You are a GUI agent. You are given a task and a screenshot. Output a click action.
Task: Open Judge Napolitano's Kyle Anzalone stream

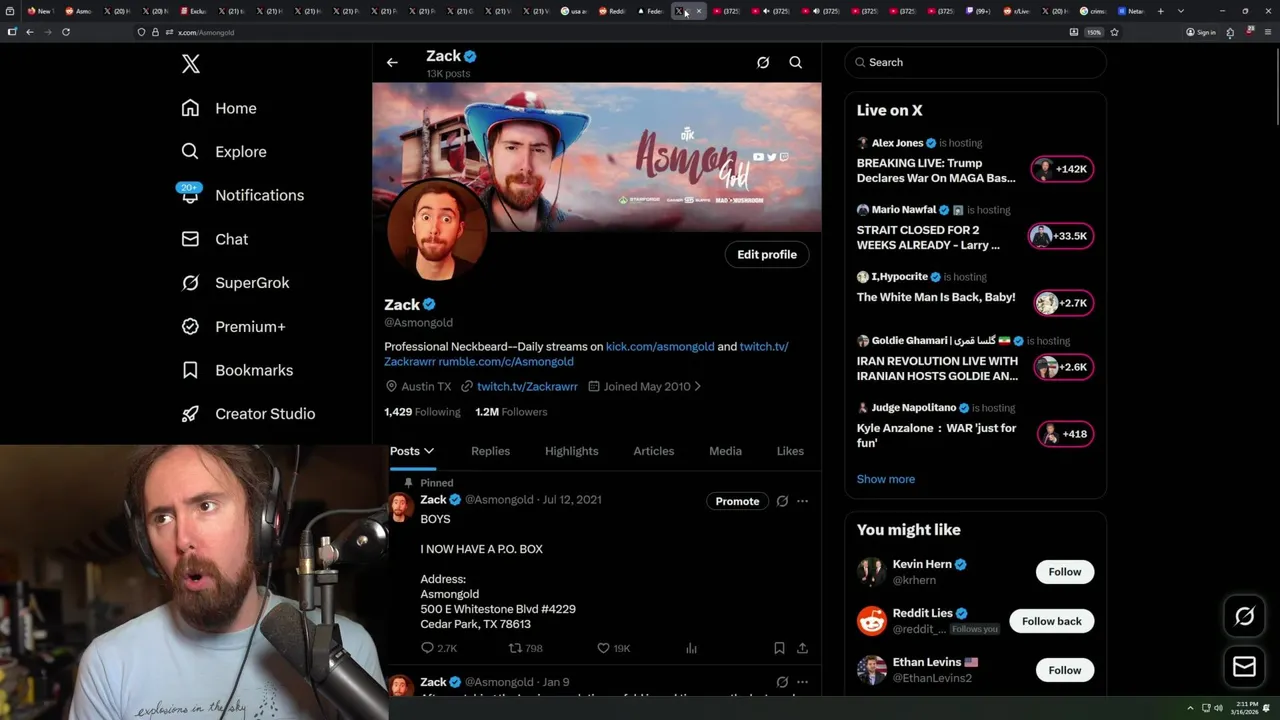pos(936,435)
